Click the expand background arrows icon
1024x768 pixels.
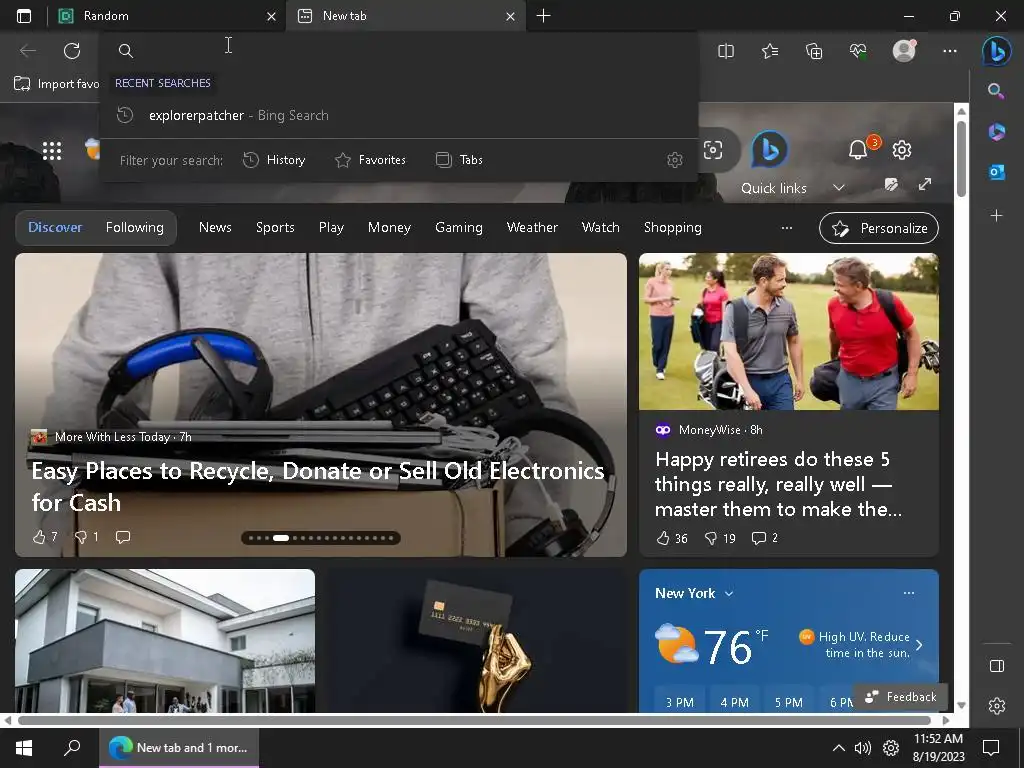(925, 184)
